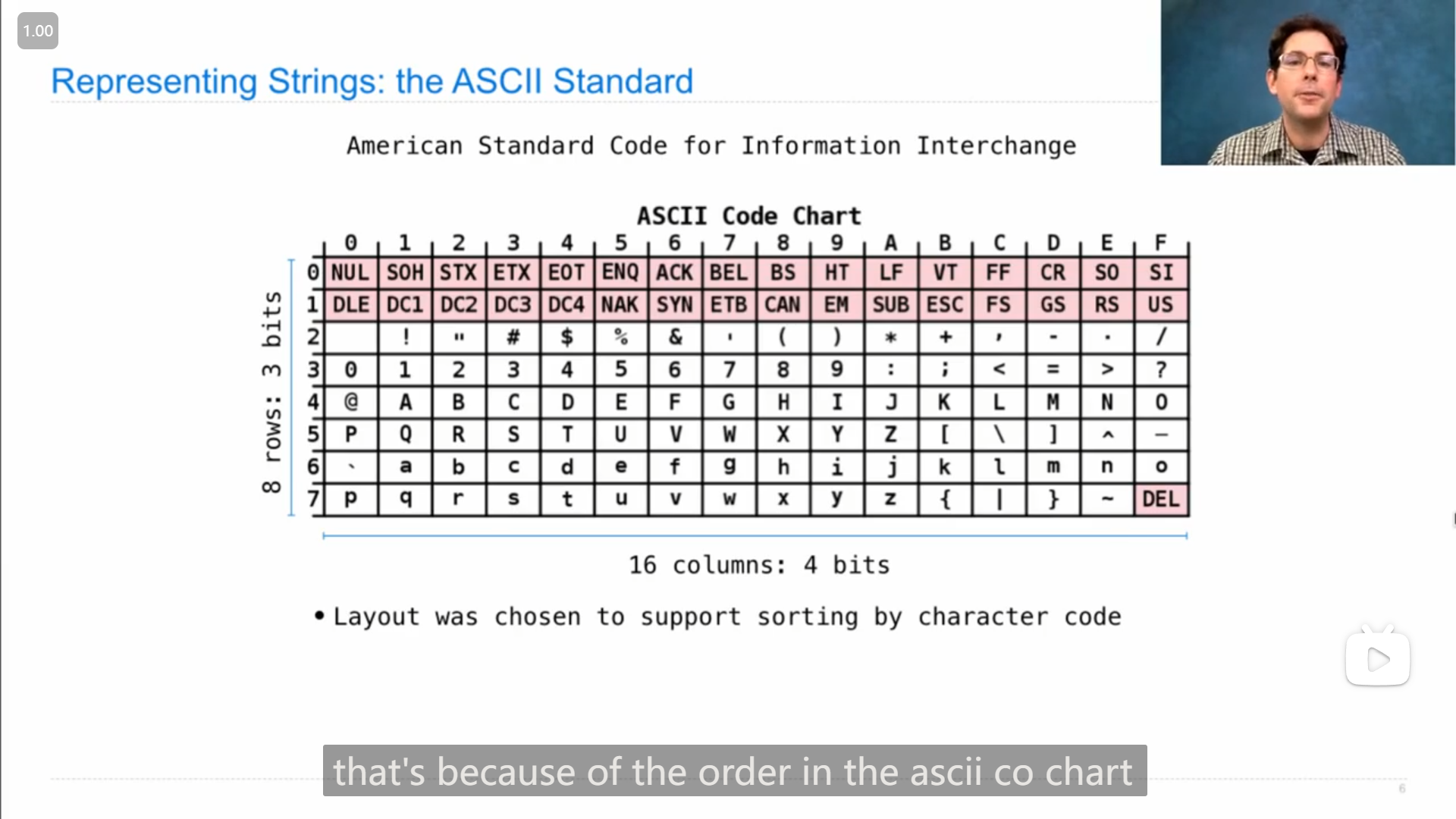Click the subtitle caption text box
Screen dimensions: 1456x819
[734, 770]
